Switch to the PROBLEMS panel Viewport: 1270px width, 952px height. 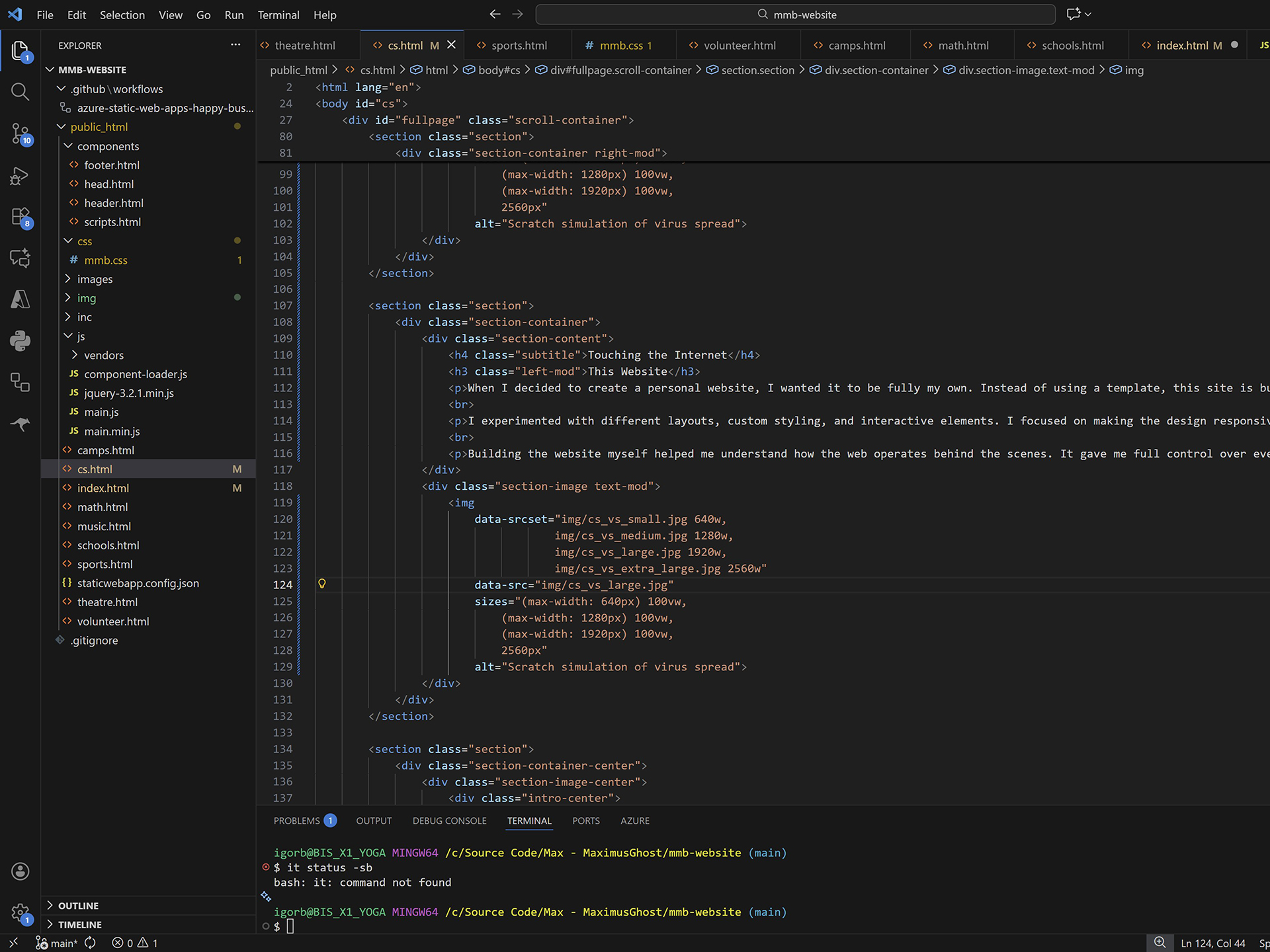click(x=298, y=820)
